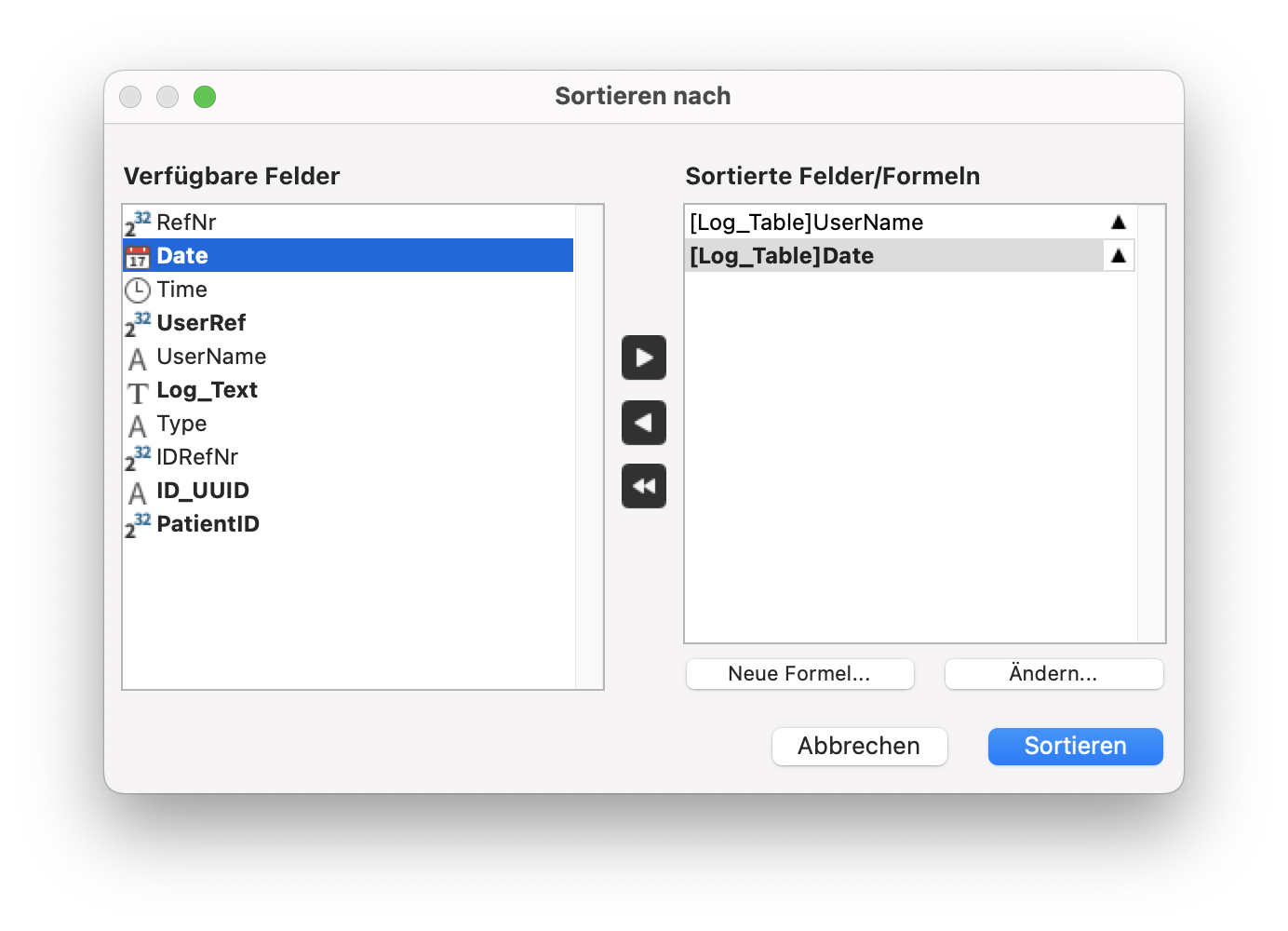Click the remove all fields double-arrow button

click(644, 486)
